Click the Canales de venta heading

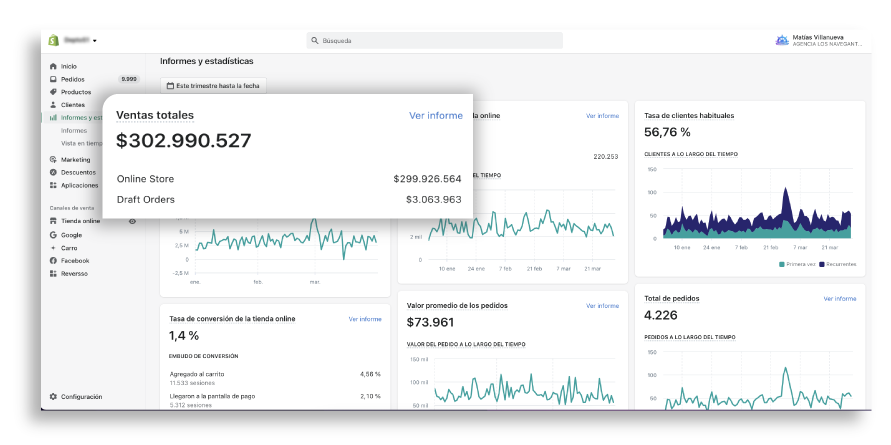pyautogui.click(x=72, y=208)
